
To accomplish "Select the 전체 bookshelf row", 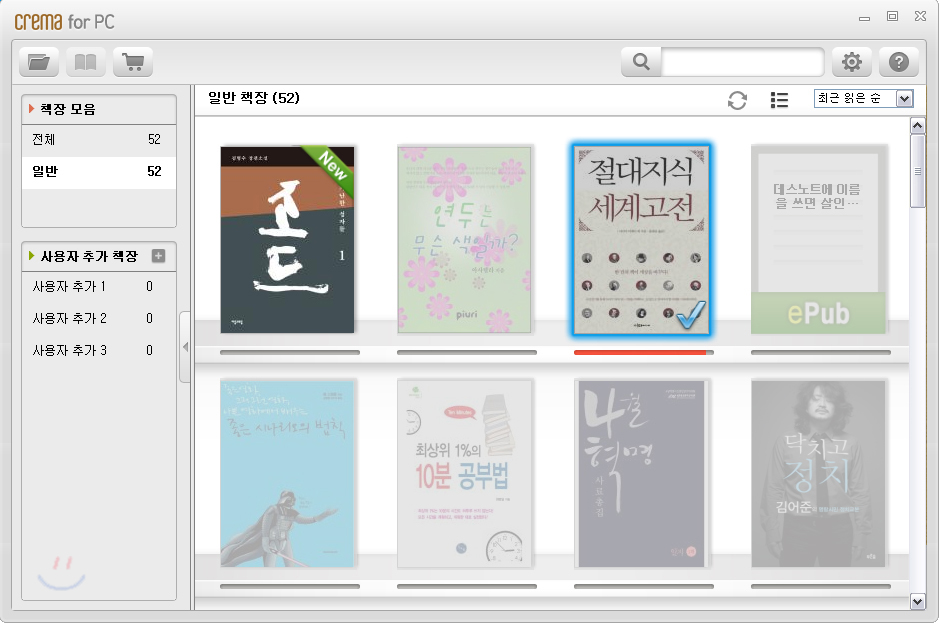I will [99, 140].
